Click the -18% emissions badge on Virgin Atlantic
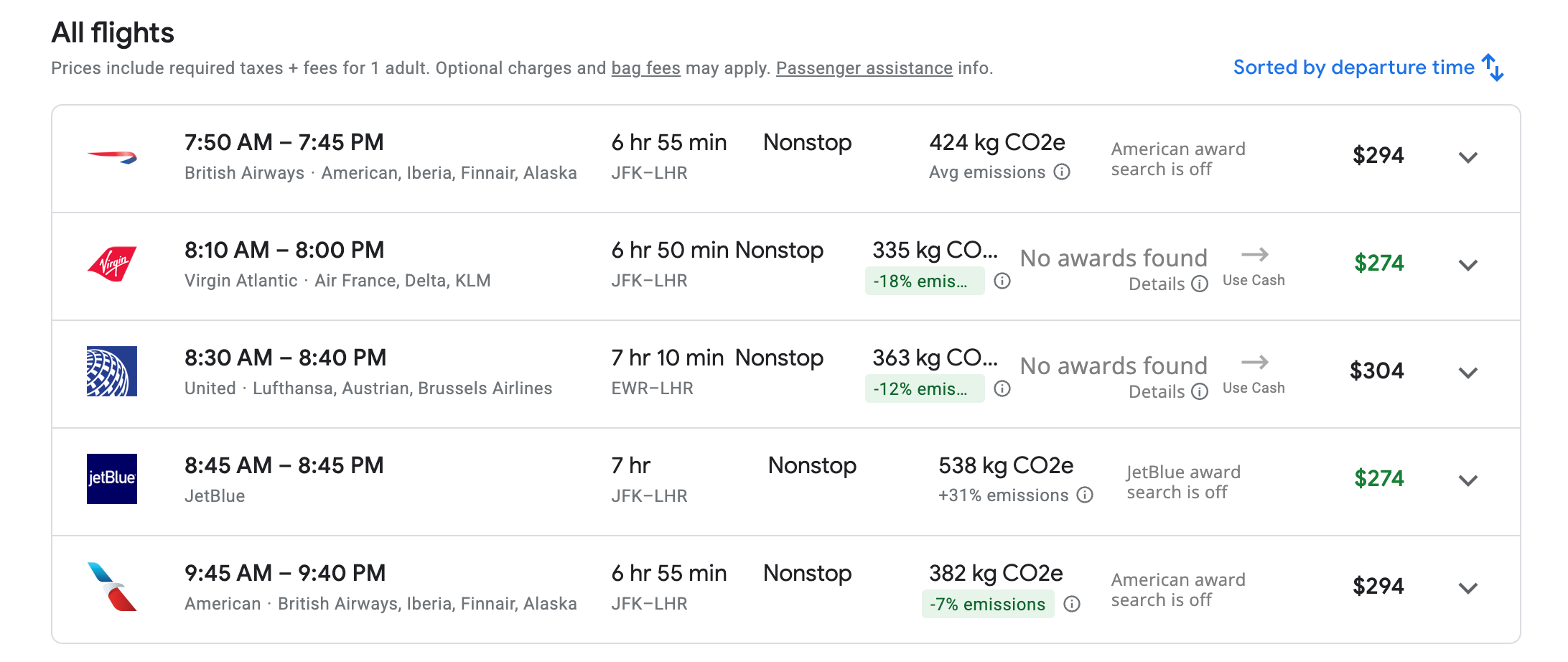The width and height of the screenshot is (1568, 662). [x=925, y=281]
